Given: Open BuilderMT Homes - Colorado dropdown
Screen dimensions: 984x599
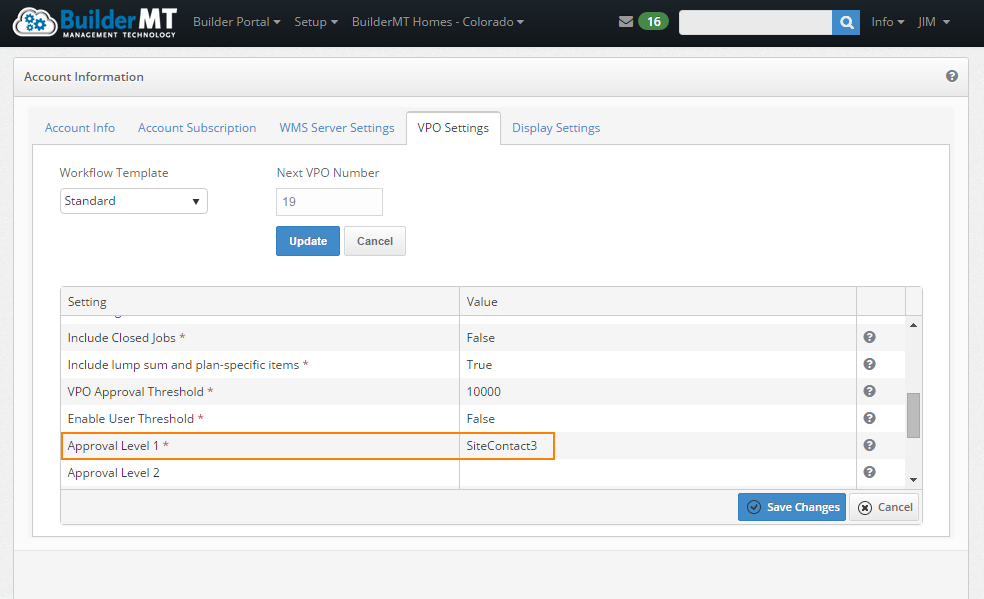Looking at the screenshot, I should coord(437,22).
